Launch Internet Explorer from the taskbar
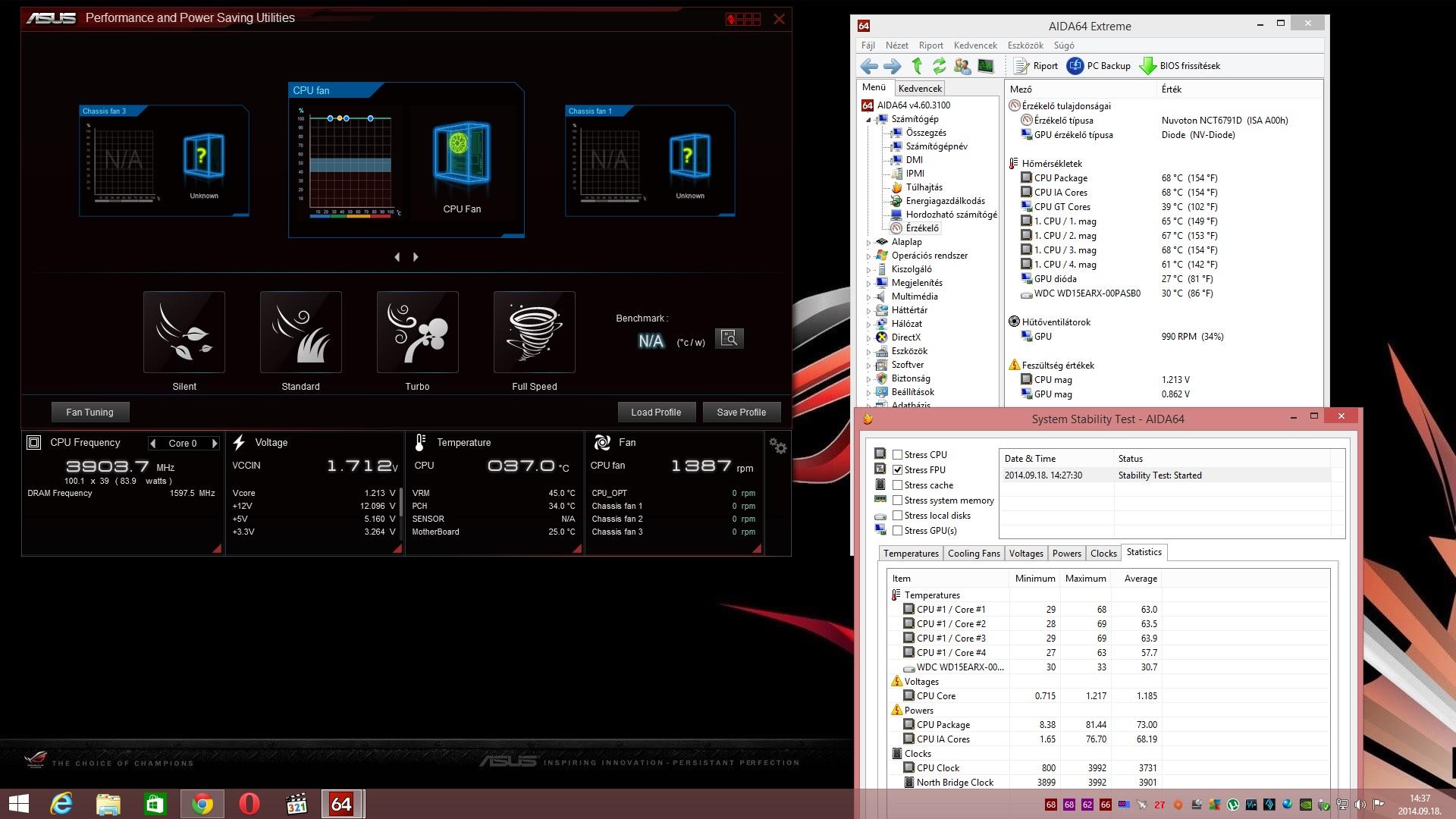Screen dimensions: 1456x819 (61, 804)
